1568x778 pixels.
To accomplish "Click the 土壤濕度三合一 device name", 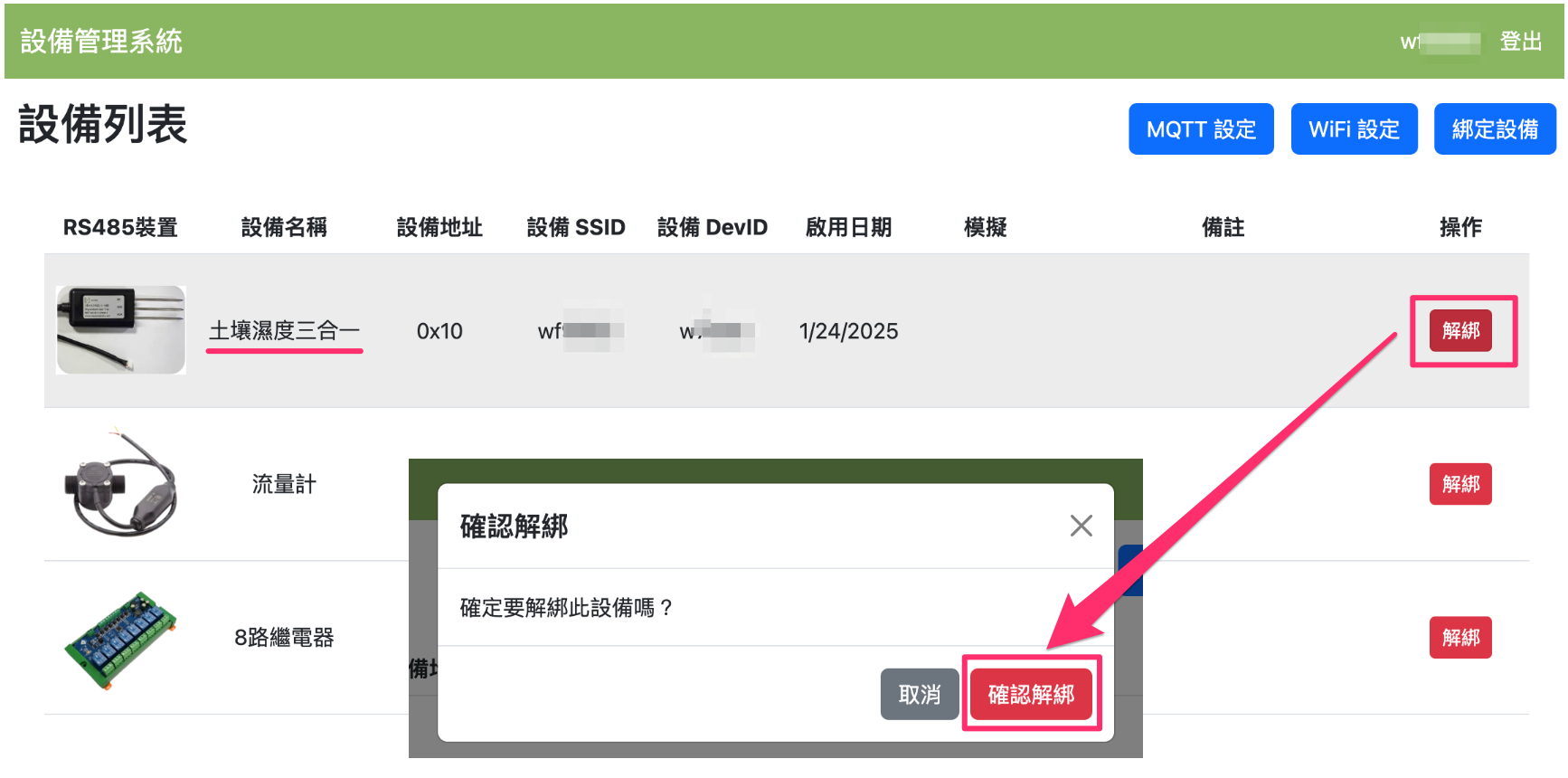I will coord(284,331).
